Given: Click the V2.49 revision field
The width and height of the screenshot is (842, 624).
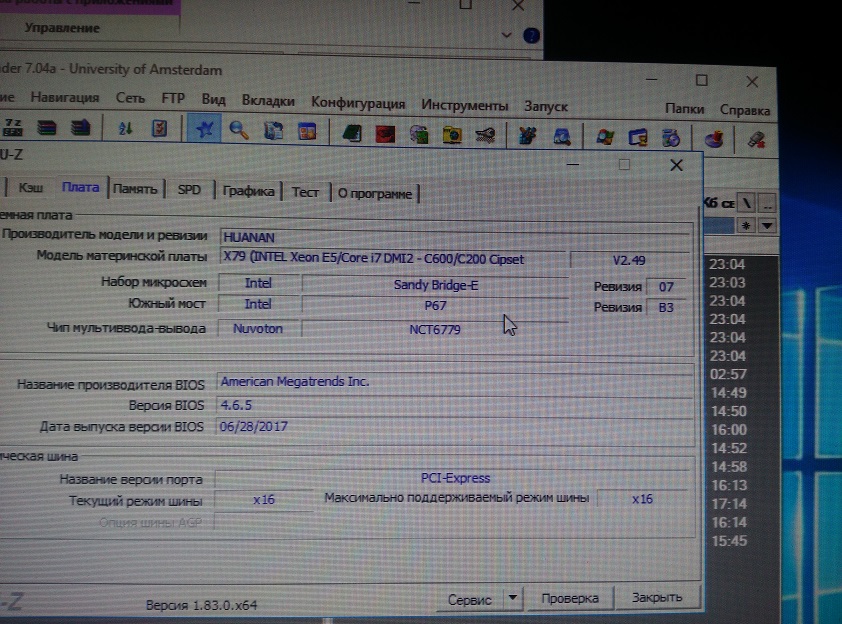Looking at the screenshot, I should tap(629, 260).
